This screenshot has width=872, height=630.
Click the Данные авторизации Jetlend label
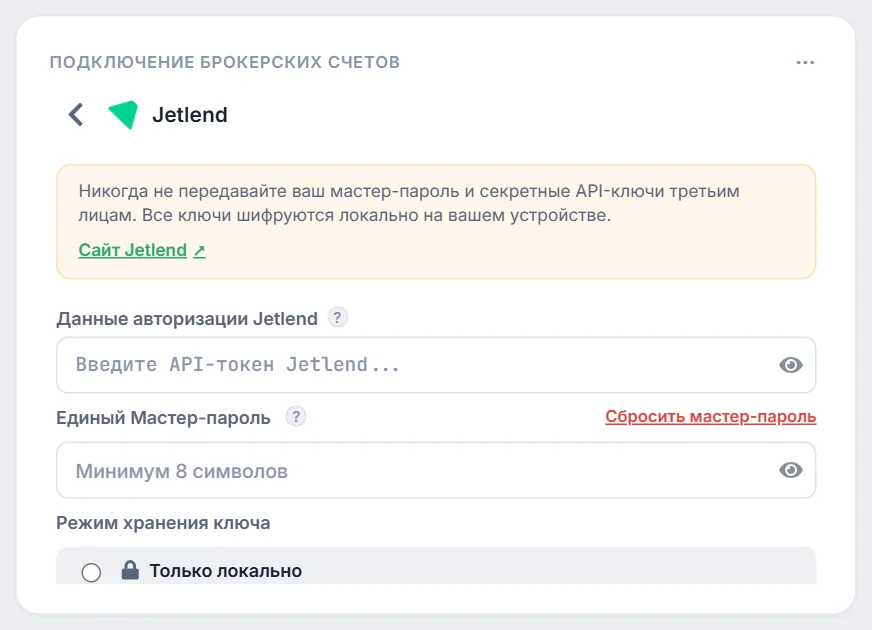[187, 319]
